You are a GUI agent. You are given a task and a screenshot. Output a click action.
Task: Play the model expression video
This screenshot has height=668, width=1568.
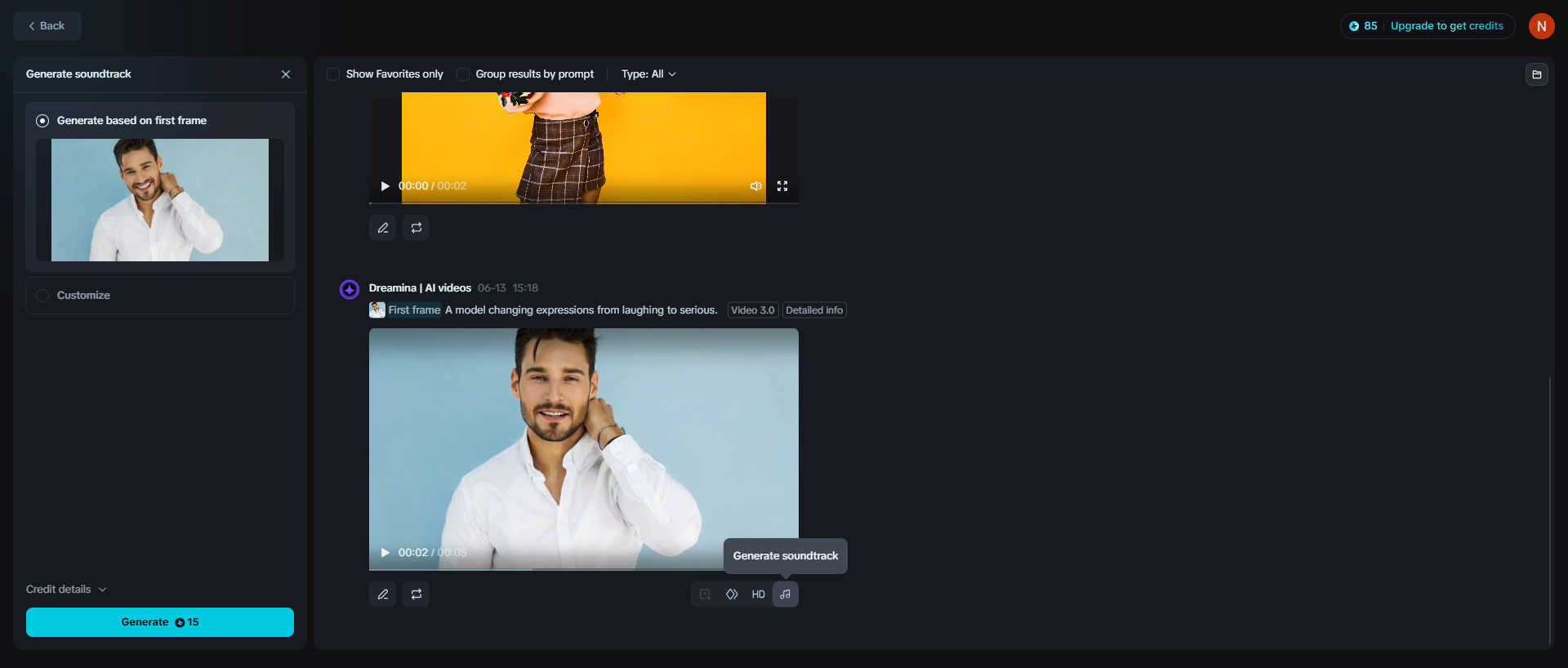385,553
